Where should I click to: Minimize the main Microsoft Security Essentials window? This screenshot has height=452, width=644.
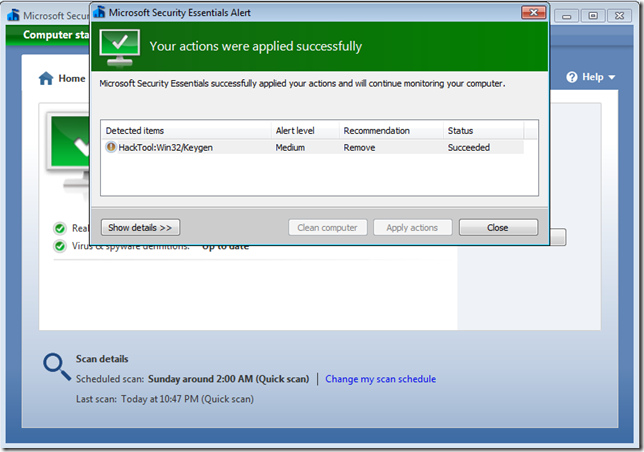[x=566, y=16]
